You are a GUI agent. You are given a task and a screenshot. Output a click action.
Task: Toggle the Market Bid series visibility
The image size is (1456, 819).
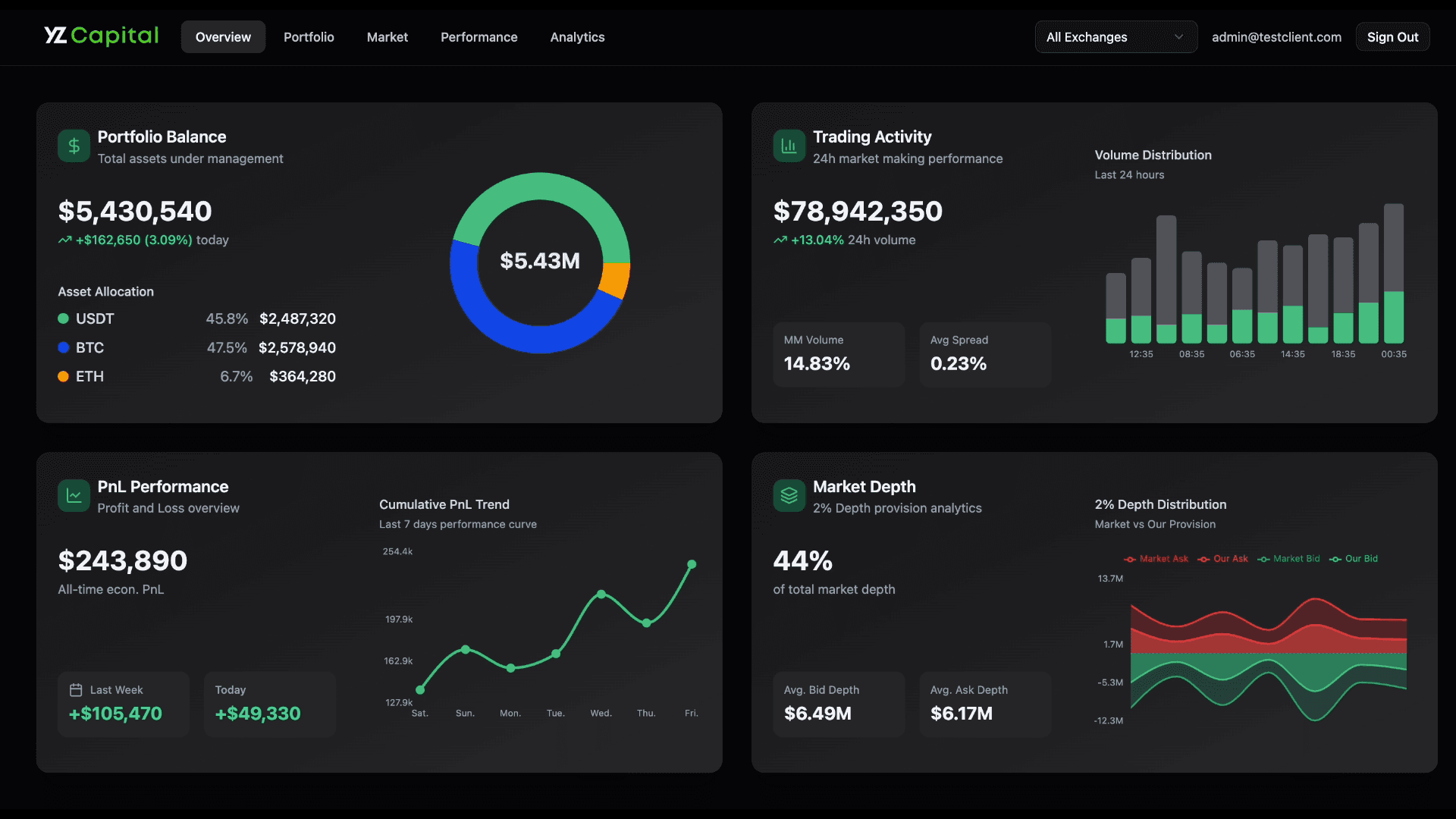[x=1288, y=559]
